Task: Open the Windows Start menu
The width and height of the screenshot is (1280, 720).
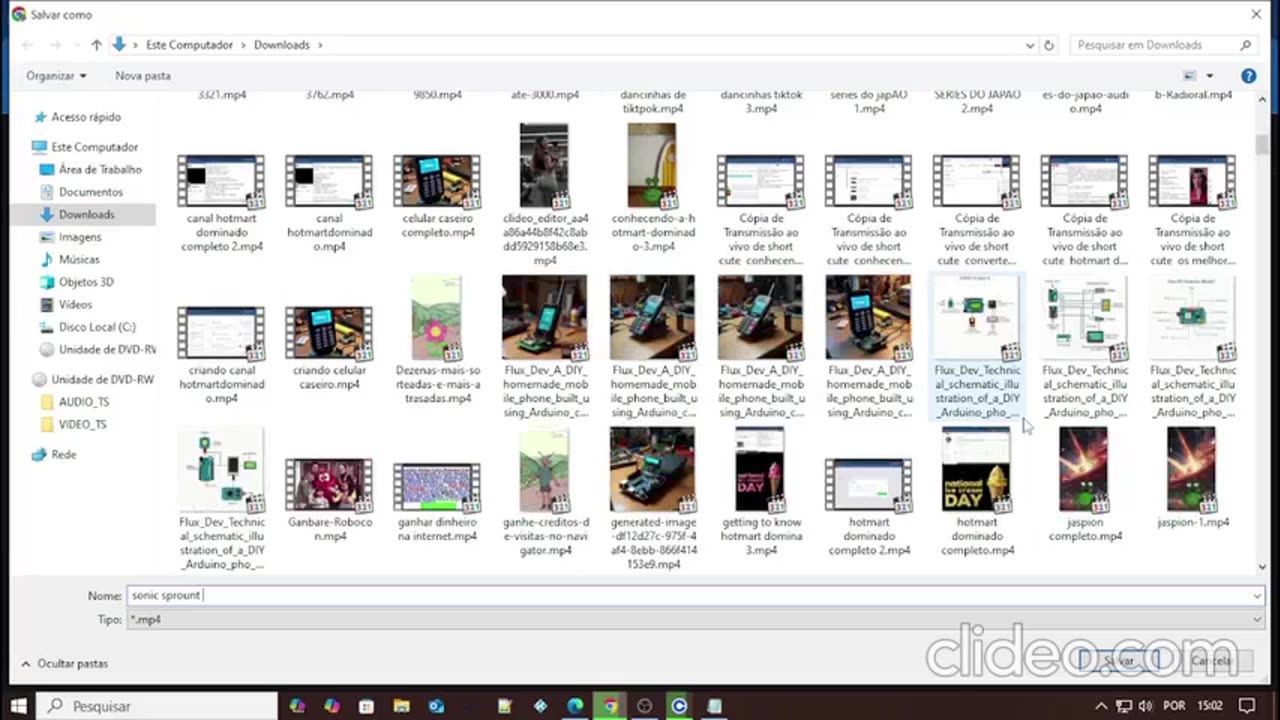Action: (18, 706)
